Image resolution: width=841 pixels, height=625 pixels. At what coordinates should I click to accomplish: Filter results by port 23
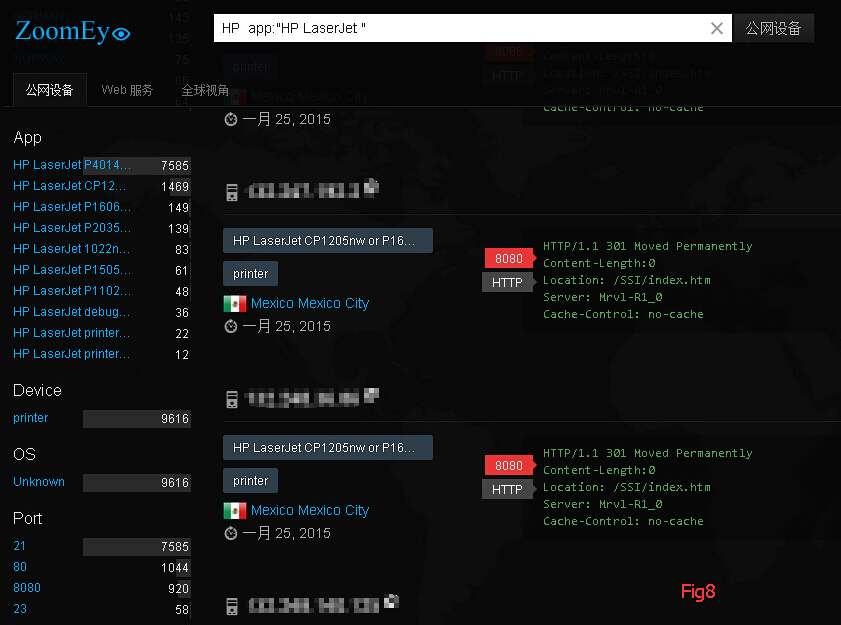tap(20, 608)
